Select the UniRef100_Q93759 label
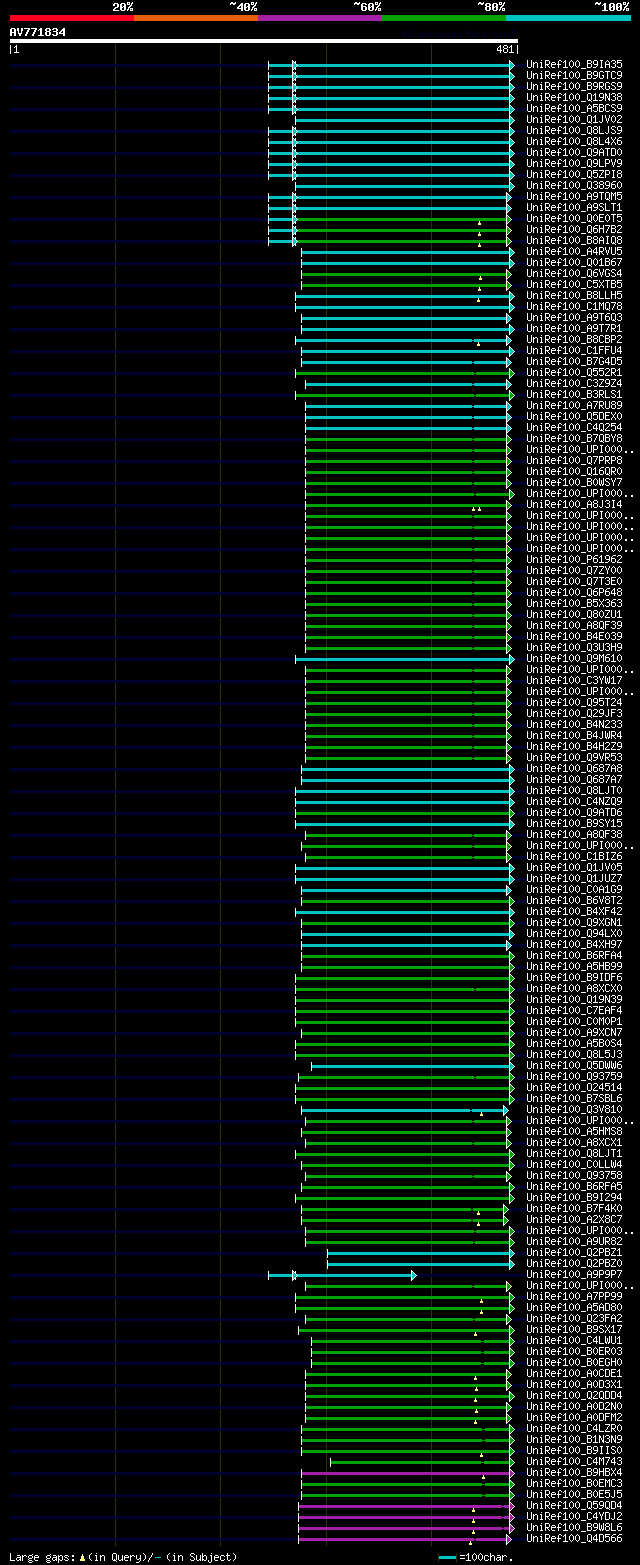Image resolution: width=640 pixels, height=1565 pixels. pos(574,1076)
